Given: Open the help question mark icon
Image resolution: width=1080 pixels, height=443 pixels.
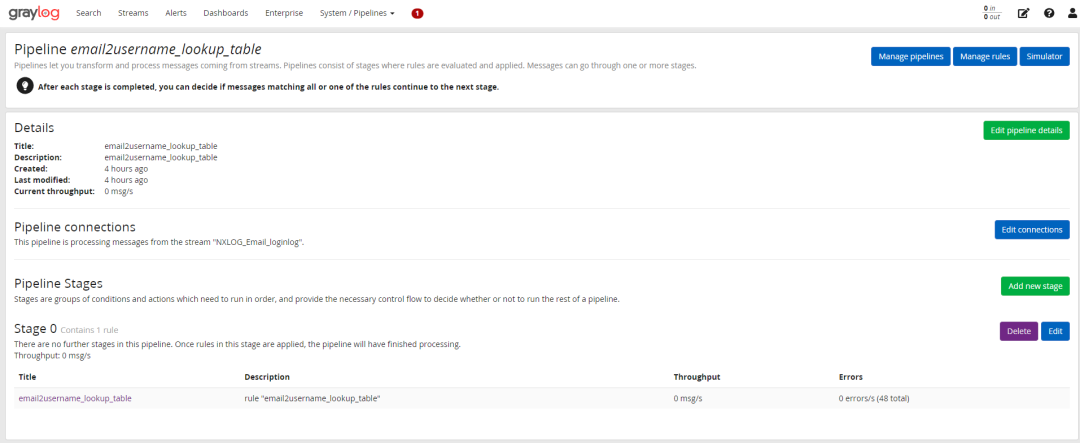Looking at the screenshot, I should (1049, 13).
